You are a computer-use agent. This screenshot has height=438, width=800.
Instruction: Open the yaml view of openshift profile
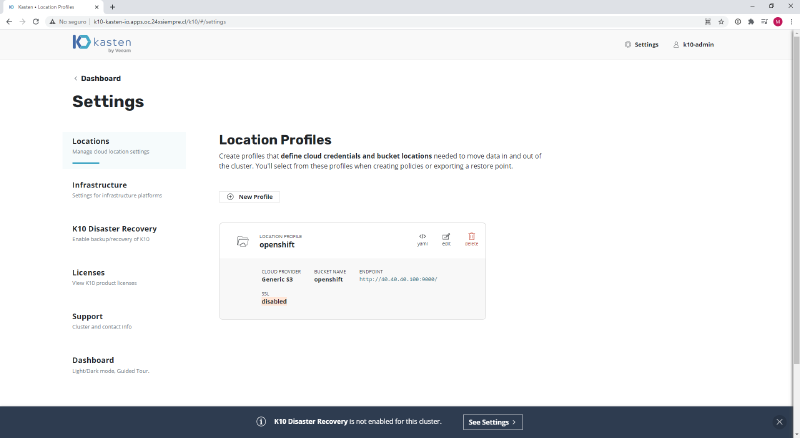tap(422, 239)
